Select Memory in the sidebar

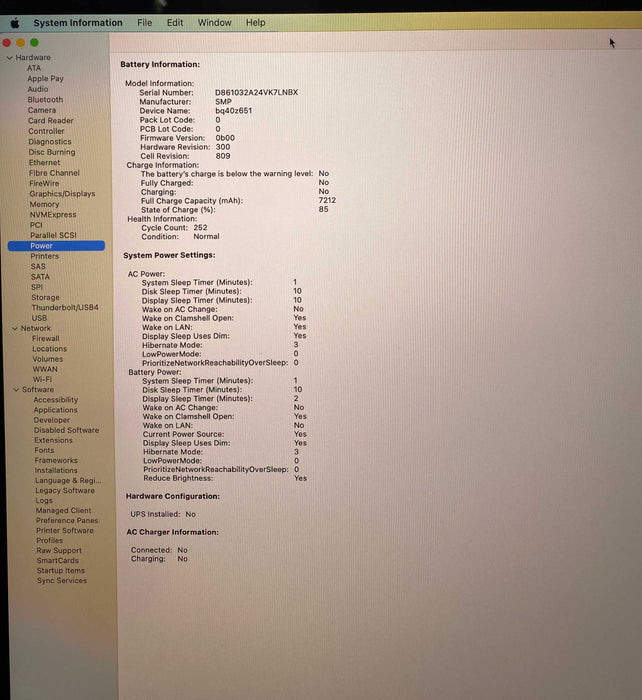(x=44, y=204)
